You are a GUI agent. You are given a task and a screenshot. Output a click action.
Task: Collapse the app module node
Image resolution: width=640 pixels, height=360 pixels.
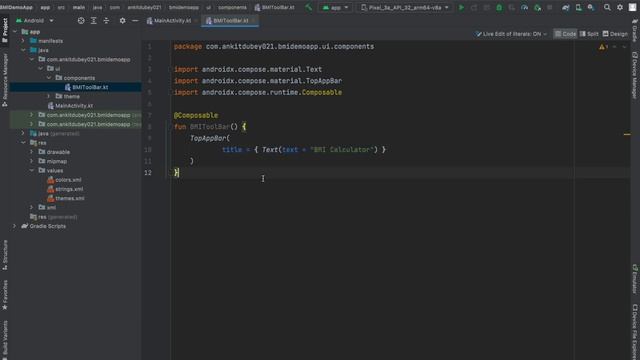click(15, 31)
